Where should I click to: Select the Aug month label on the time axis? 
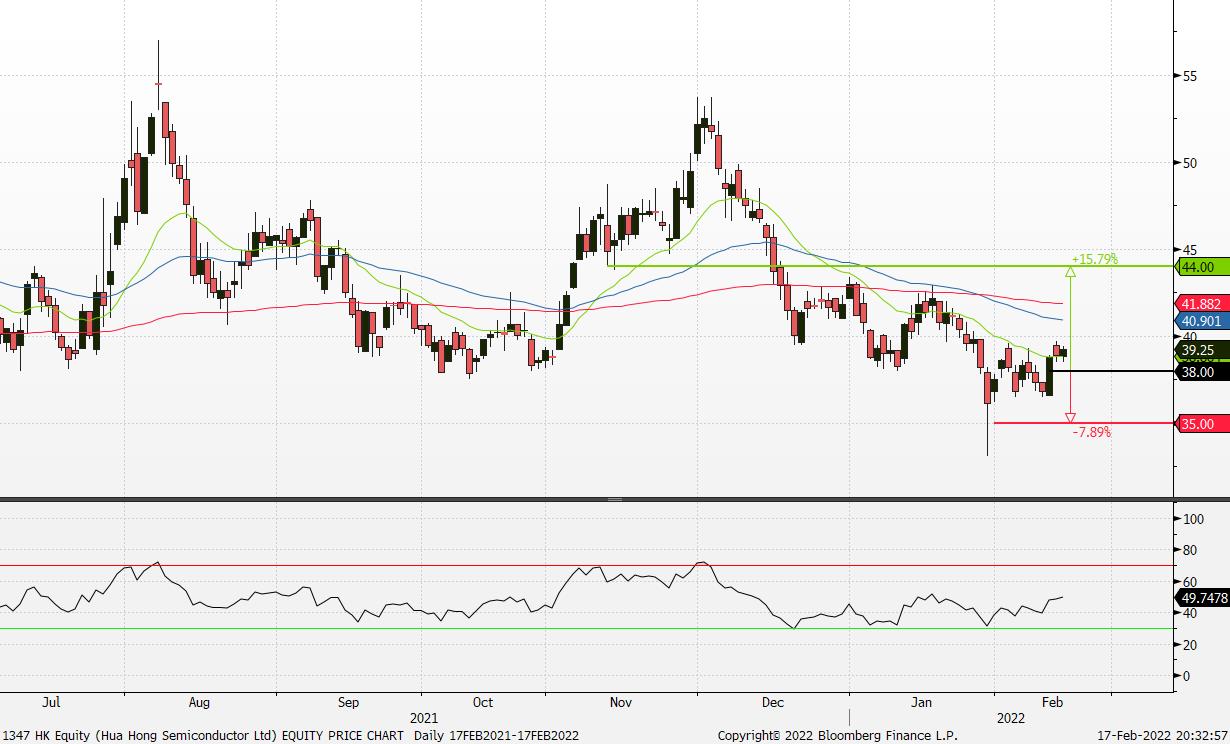click(200, 703)
